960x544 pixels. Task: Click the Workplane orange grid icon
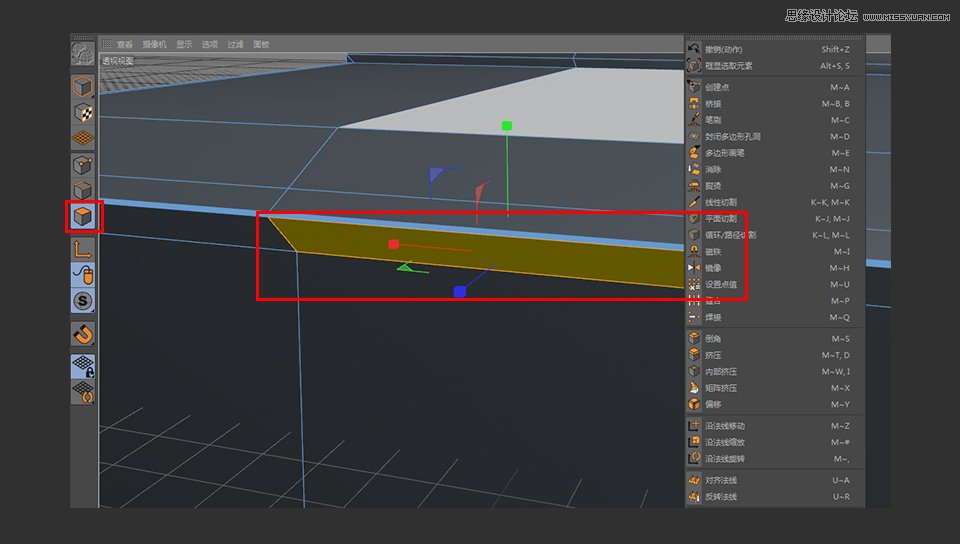pos(84,138)
